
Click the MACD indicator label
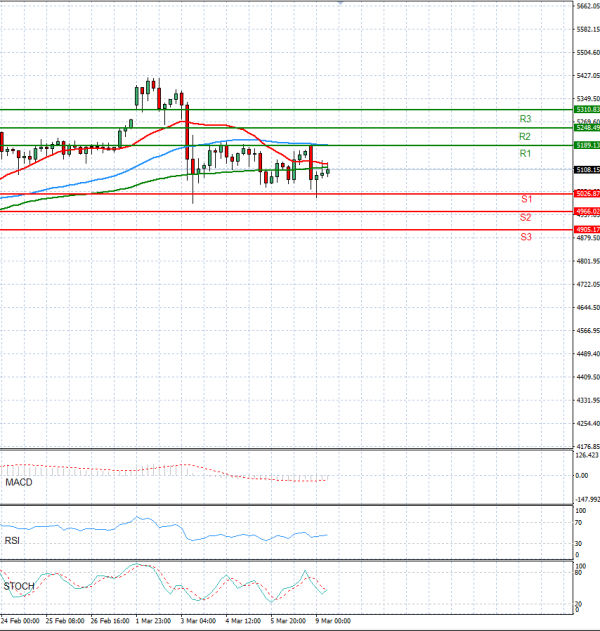(x=19, y=483)
